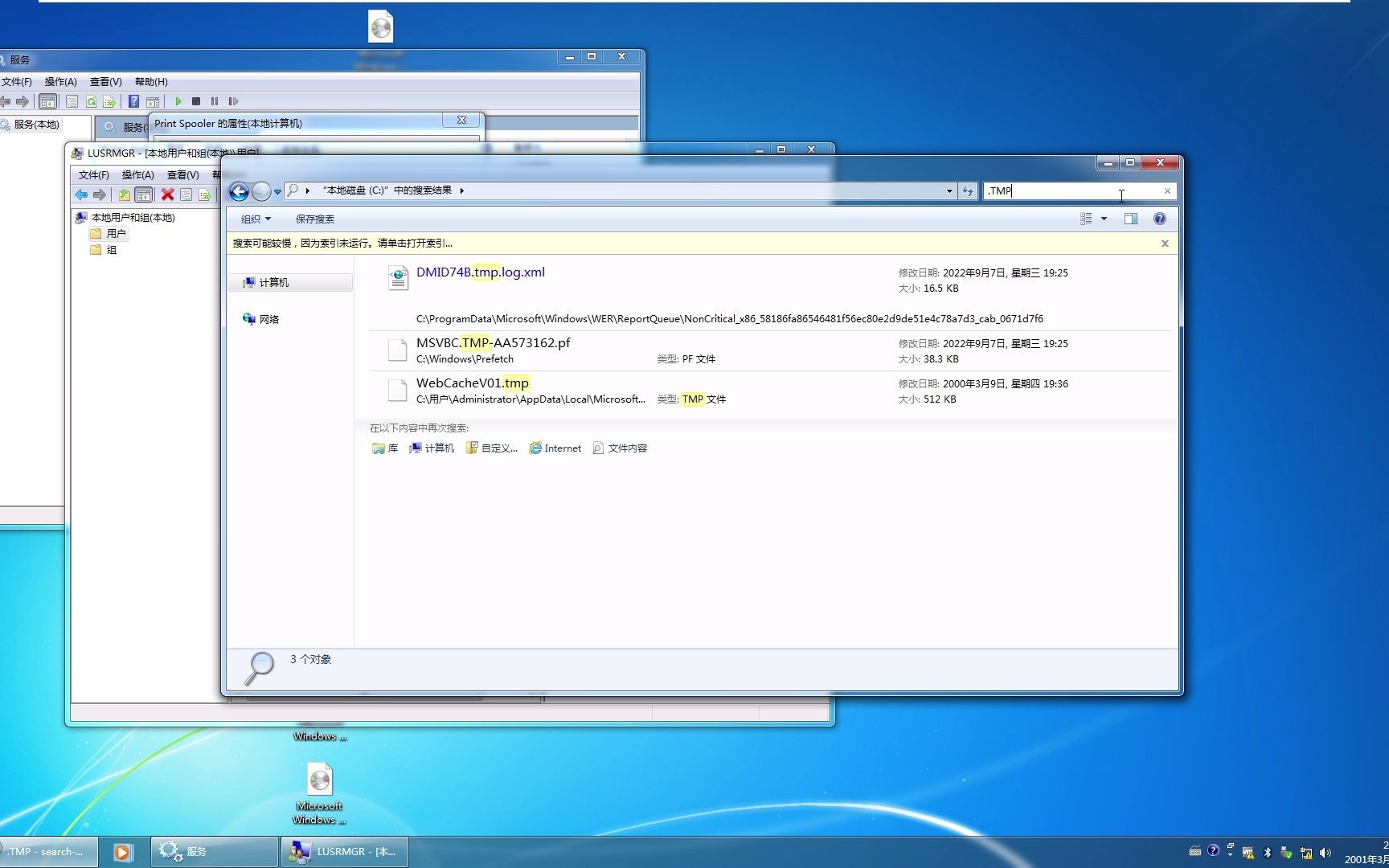Select 服务(本地) tree node

pos(31,125)
